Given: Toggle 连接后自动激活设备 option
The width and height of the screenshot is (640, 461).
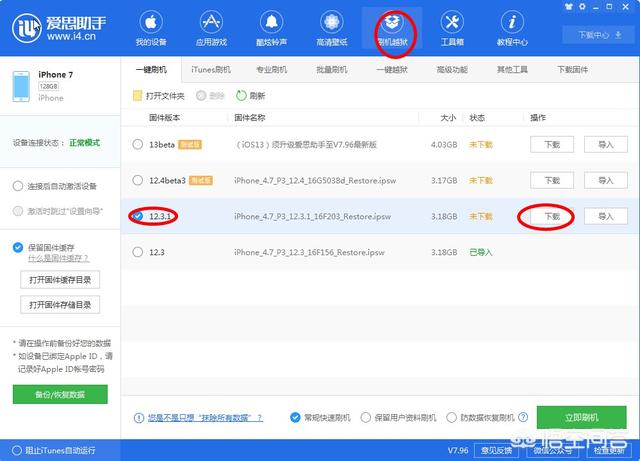Looking at the screenshot, I should pos(18,186).
